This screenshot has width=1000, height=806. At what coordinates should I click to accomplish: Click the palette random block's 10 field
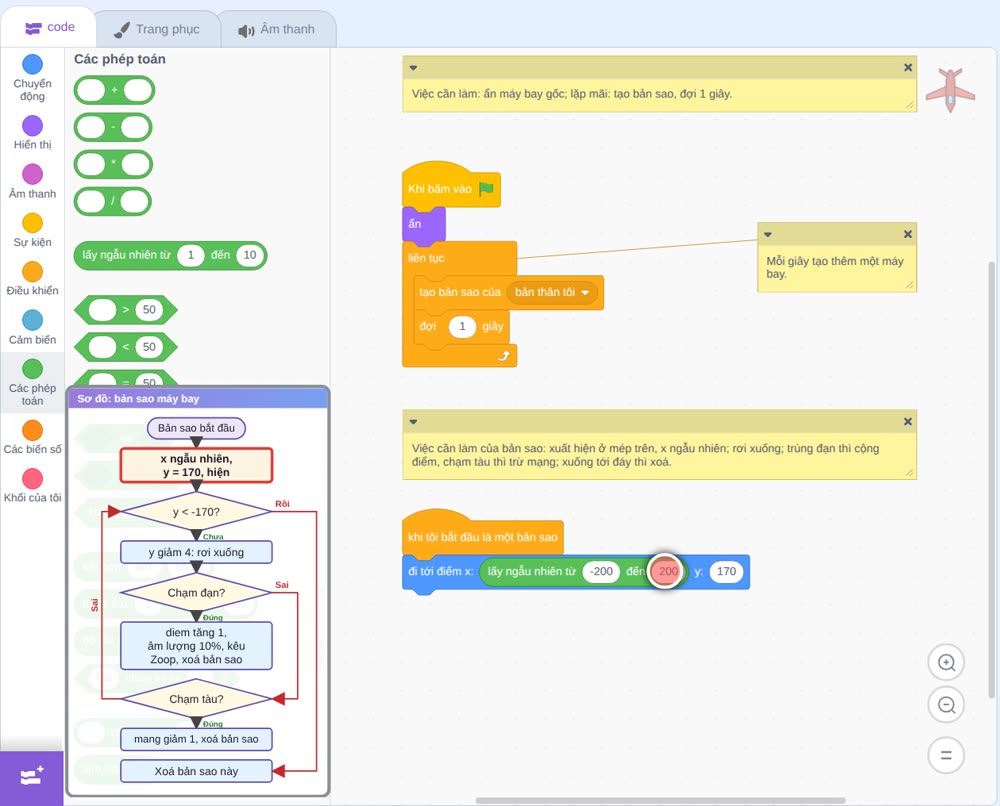click(x=249, y=255)
